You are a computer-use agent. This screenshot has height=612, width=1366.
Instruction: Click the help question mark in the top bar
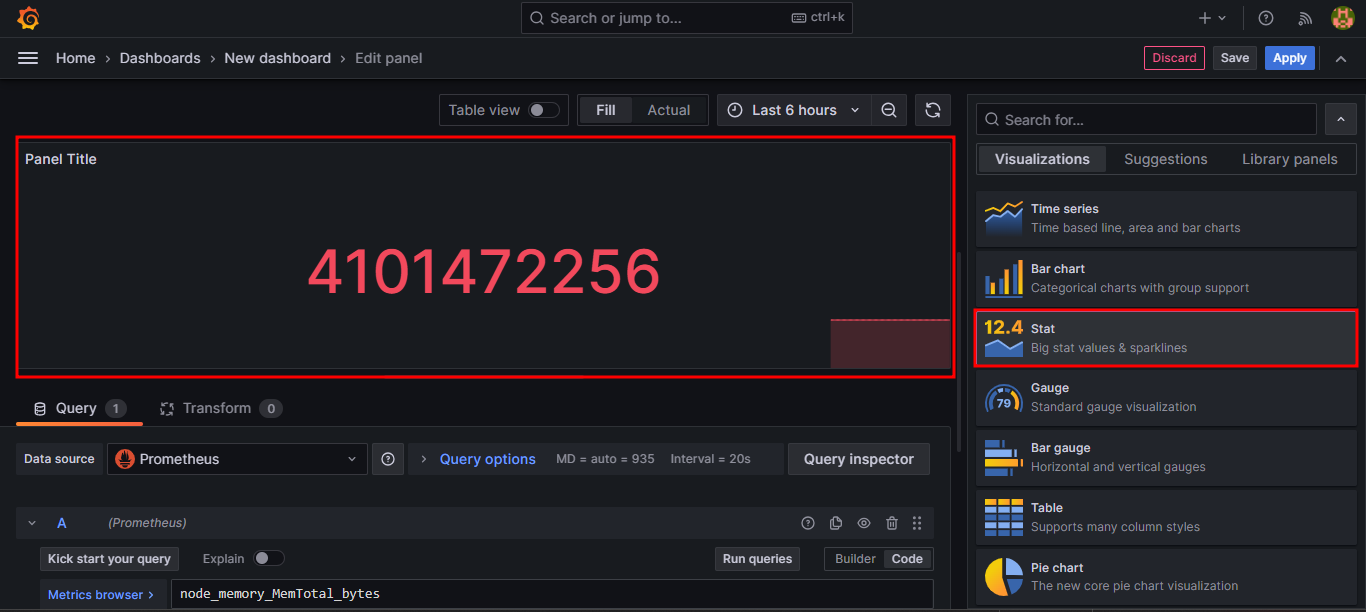(x=1265, y=17)
